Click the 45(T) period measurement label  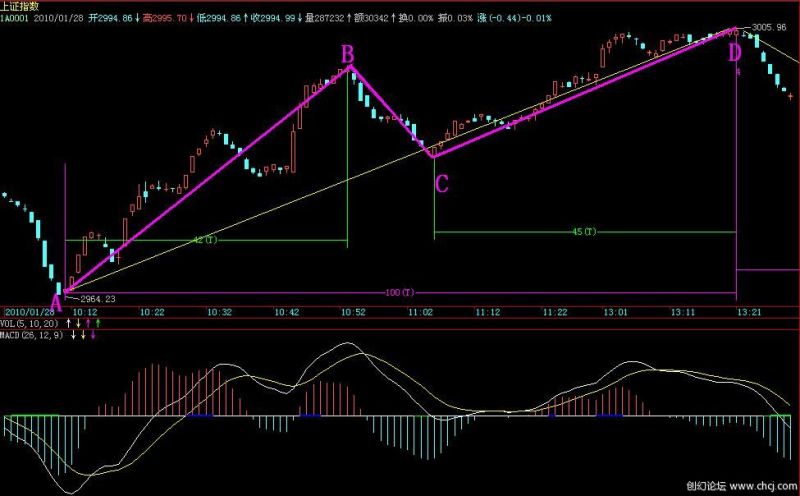pyautogui.click(x=584, y=232)
